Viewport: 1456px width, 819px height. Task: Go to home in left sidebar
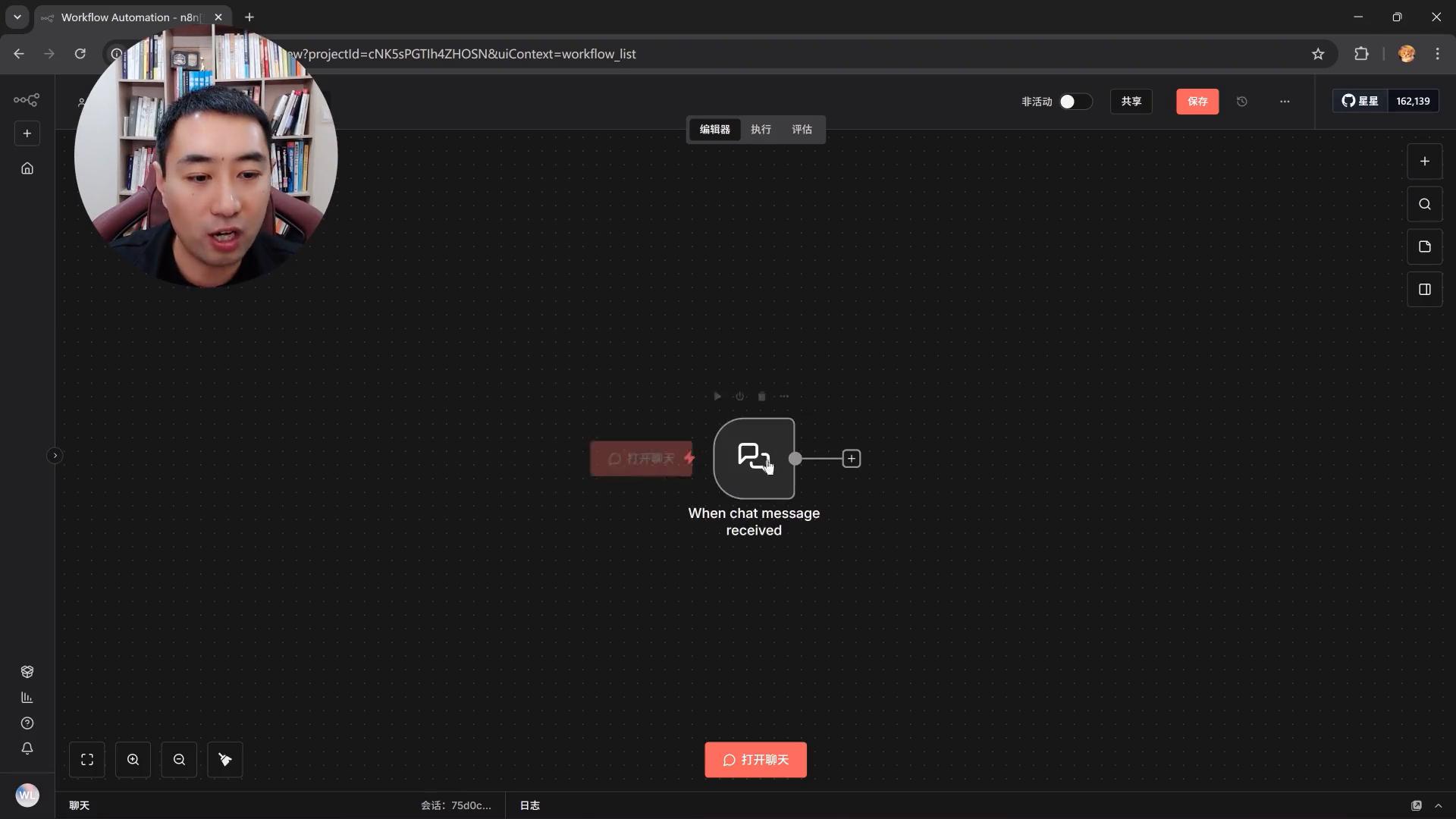click(27, 168)
